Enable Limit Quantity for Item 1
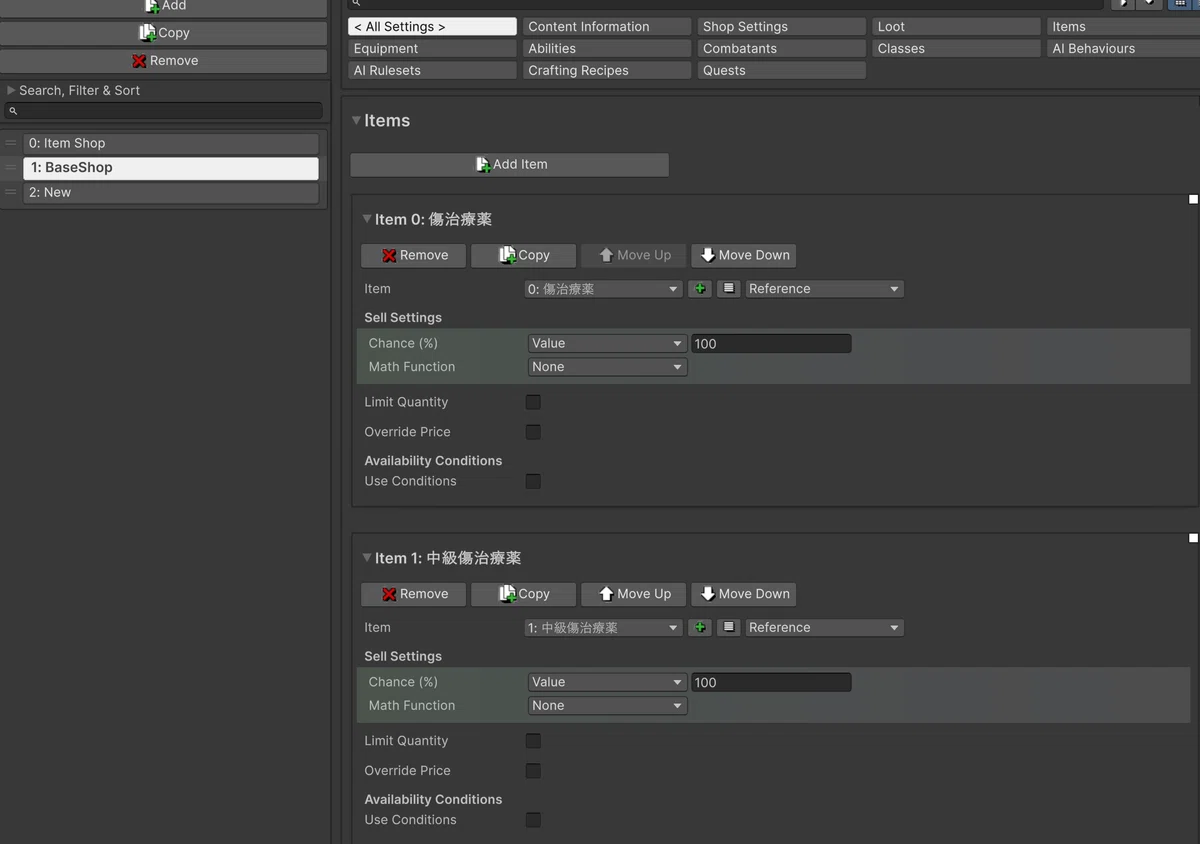 coord(533,741)
